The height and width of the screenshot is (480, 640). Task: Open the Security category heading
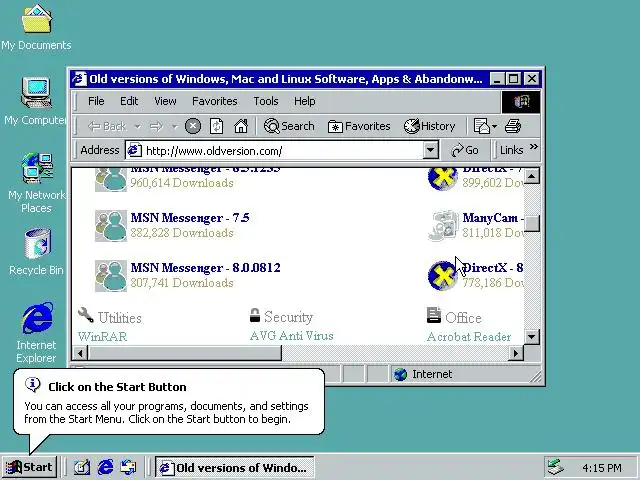[288, 317]
